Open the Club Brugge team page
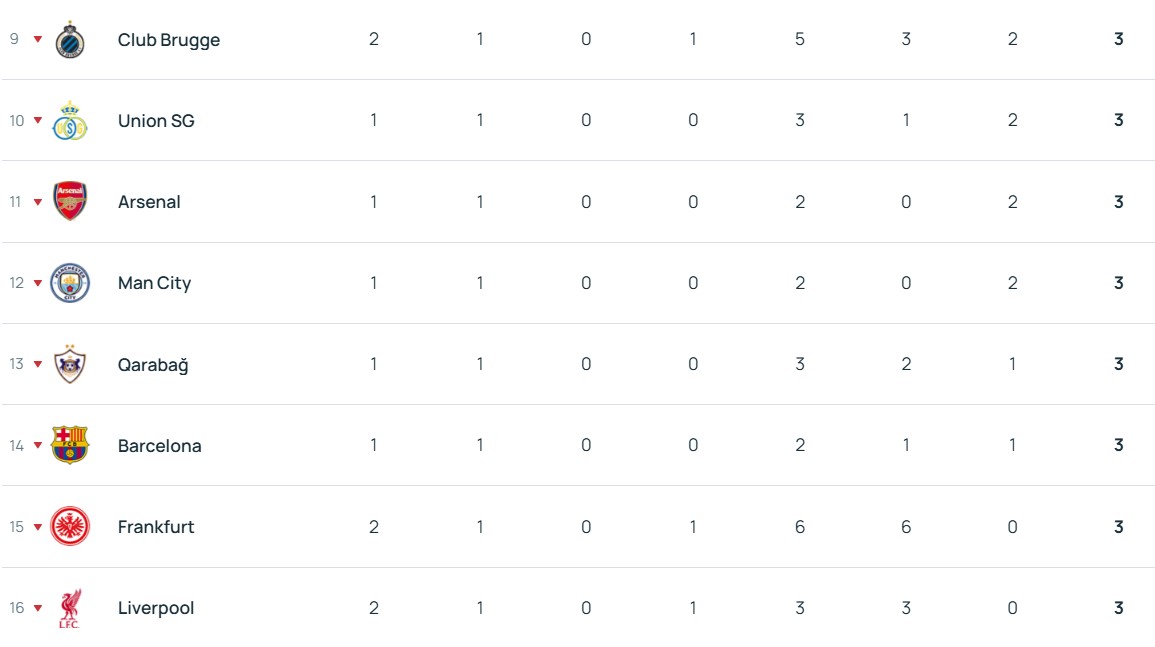1155x647 pixels. click(x=168, y=40)
